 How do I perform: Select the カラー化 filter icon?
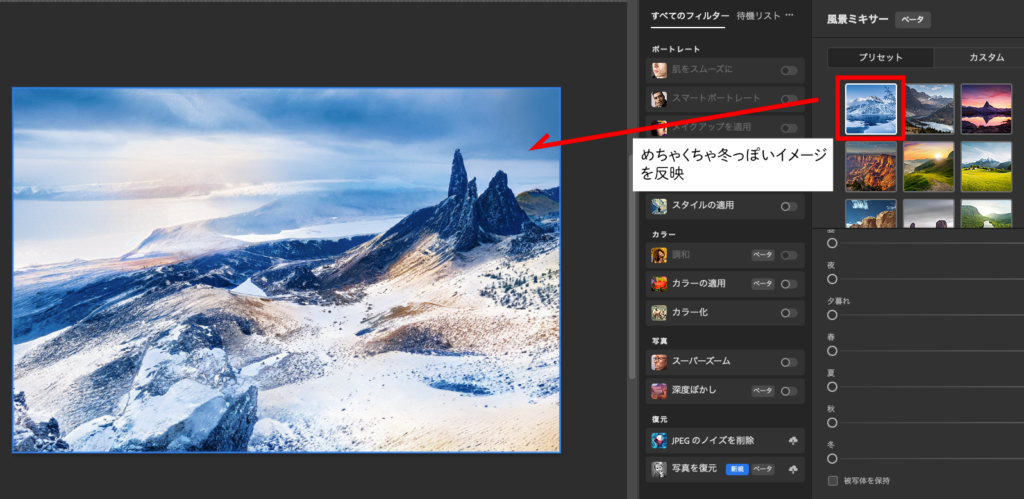tap(659, 313)
